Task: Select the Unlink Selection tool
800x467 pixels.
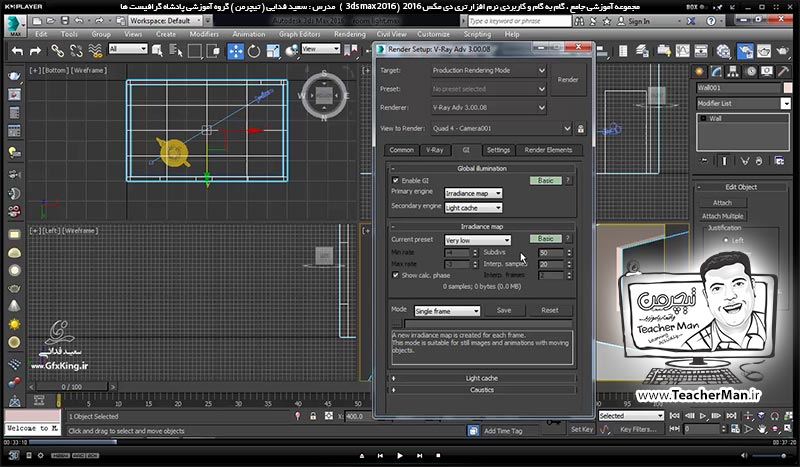Action: pos(76,51)
